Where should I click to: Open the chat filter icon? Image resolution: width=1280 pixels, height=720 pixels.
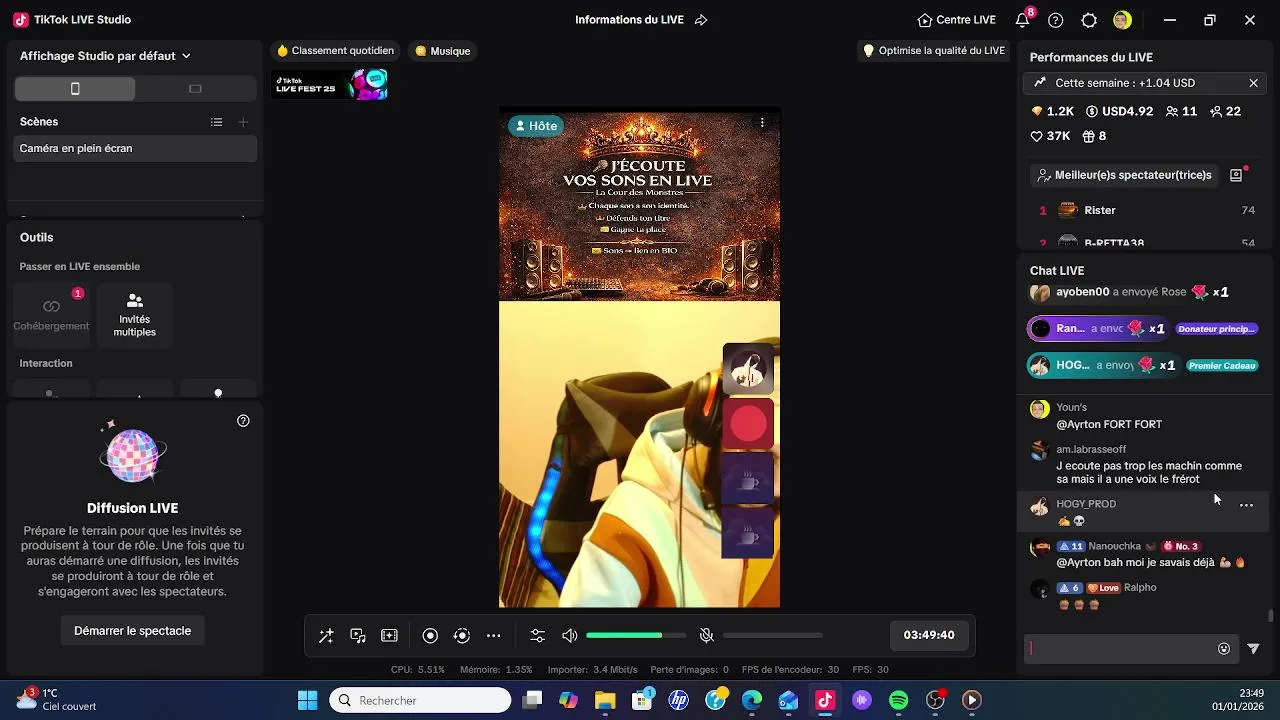pos(1253,649)
